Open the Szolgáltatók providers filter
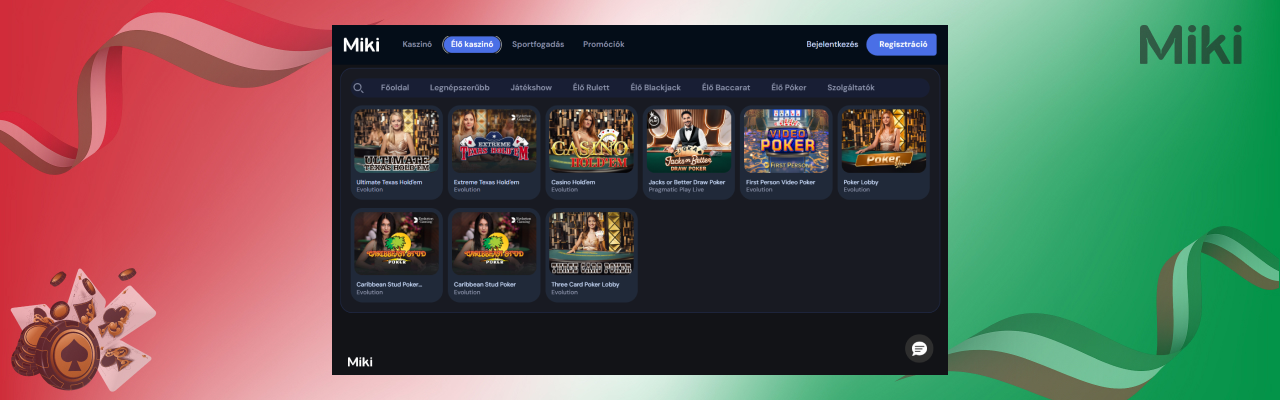This screenshot has height=400, width=1280. (x=851, y=88)
